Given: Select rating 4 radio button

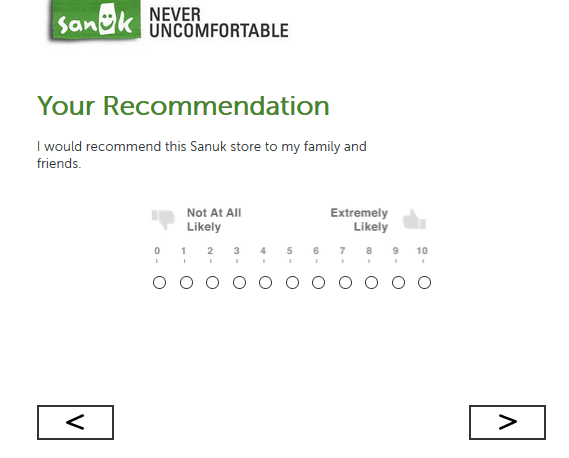Looking at the screenshot, I should [265, 282].
